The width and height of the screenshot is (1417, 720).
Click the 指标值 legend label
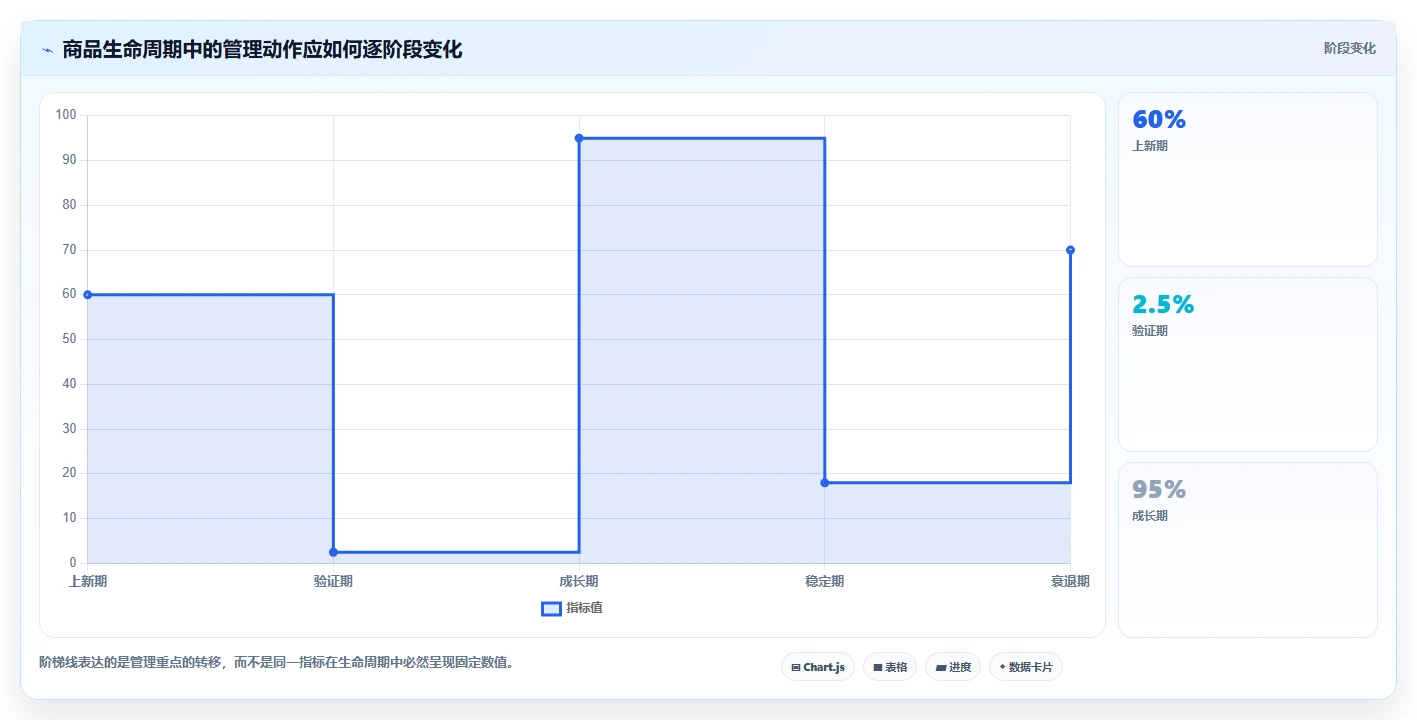click(x=584, y=608)
